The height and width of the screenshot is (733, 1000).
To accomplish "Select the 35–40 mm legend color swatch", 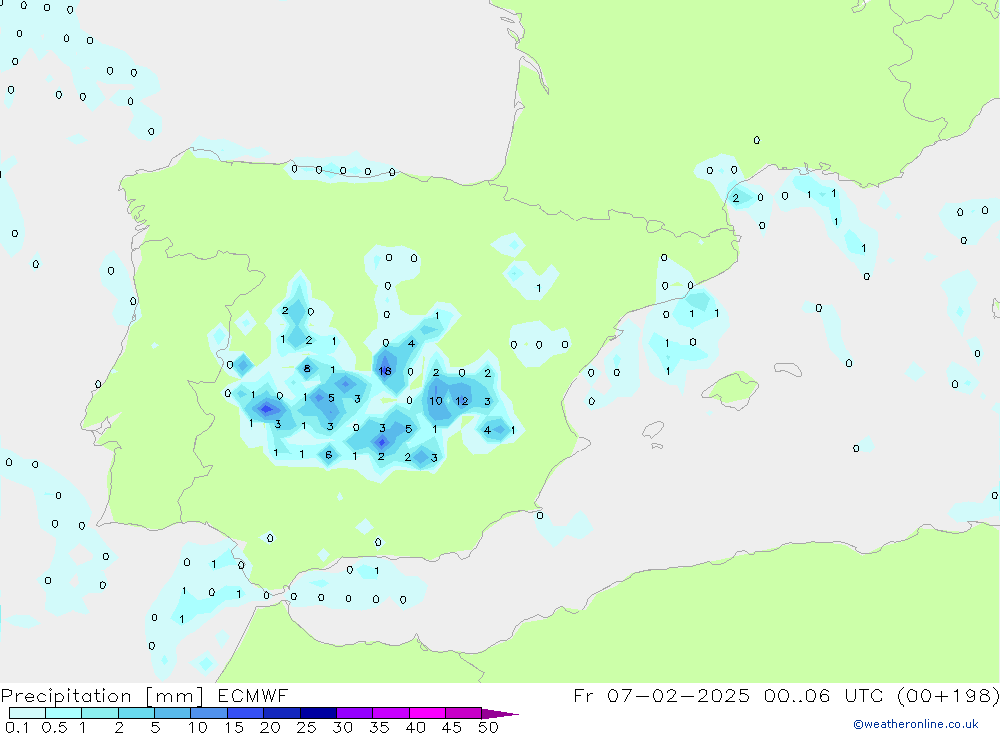I will click(390, 713).
